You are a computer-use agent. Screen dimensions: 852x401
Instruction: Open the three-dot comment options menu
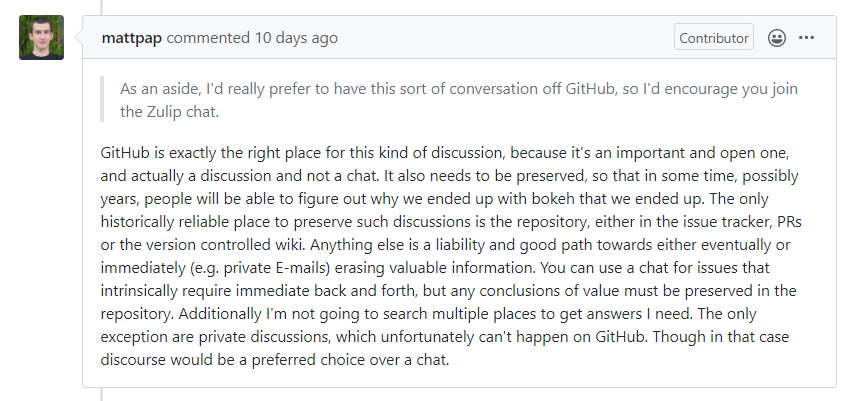point(806,37)
